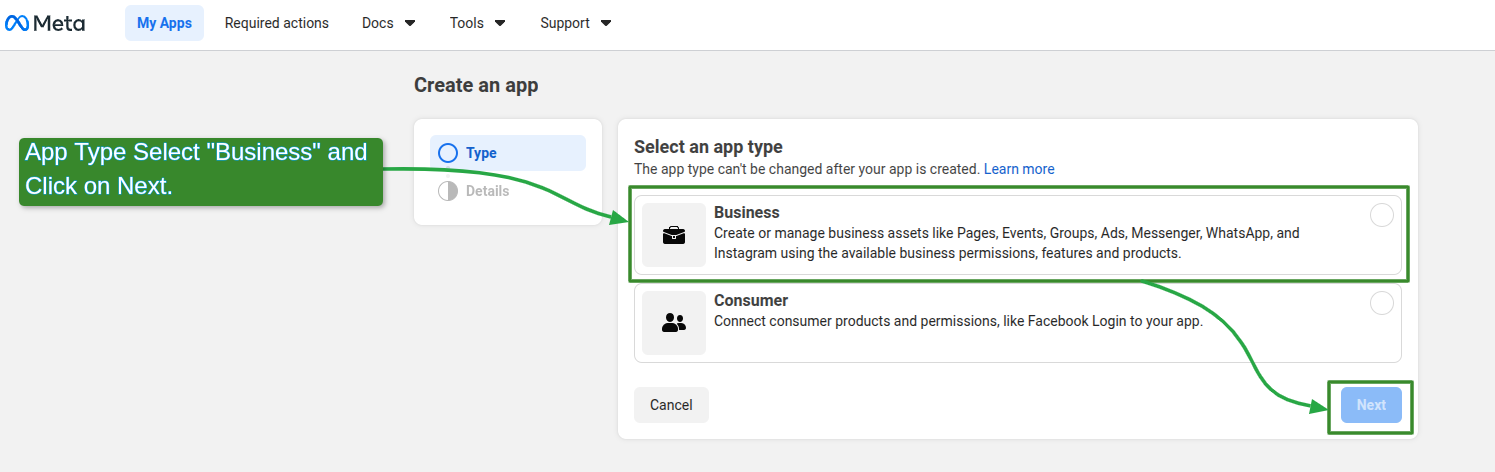Choose the Consumer radio button
This screenshot has width=1495, height=472.
1381,304
